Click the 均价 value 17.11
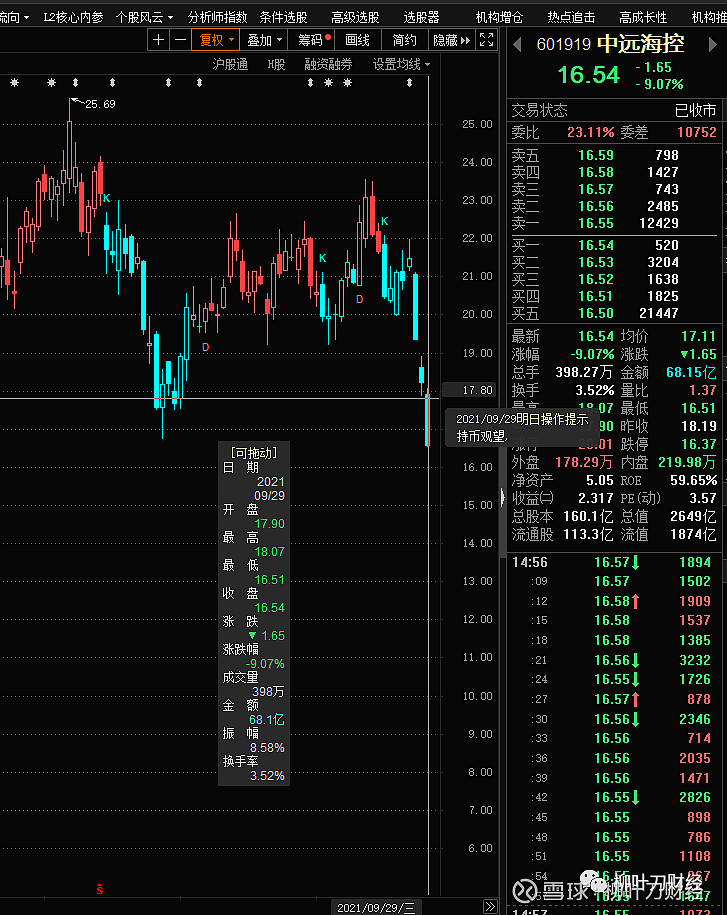 pos(698,336)
